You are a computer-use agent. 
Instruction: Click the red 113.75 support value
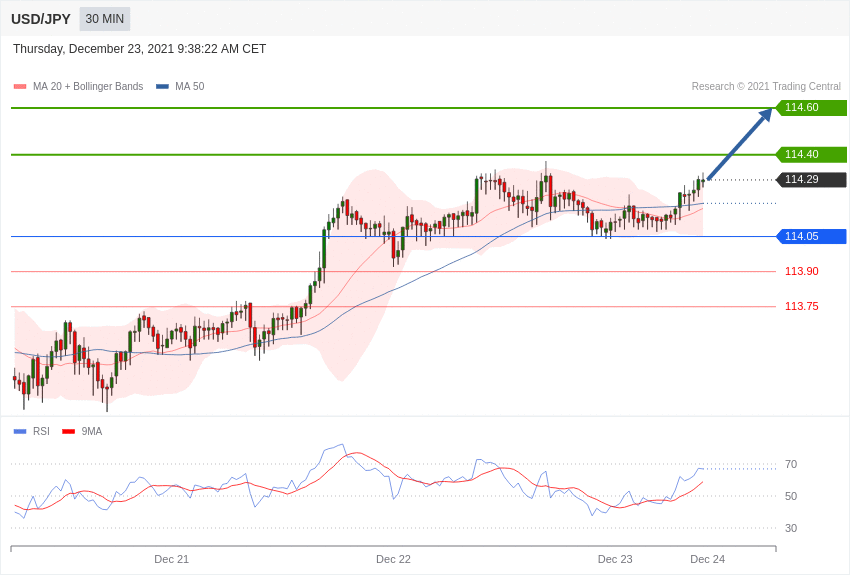(802, 306)
